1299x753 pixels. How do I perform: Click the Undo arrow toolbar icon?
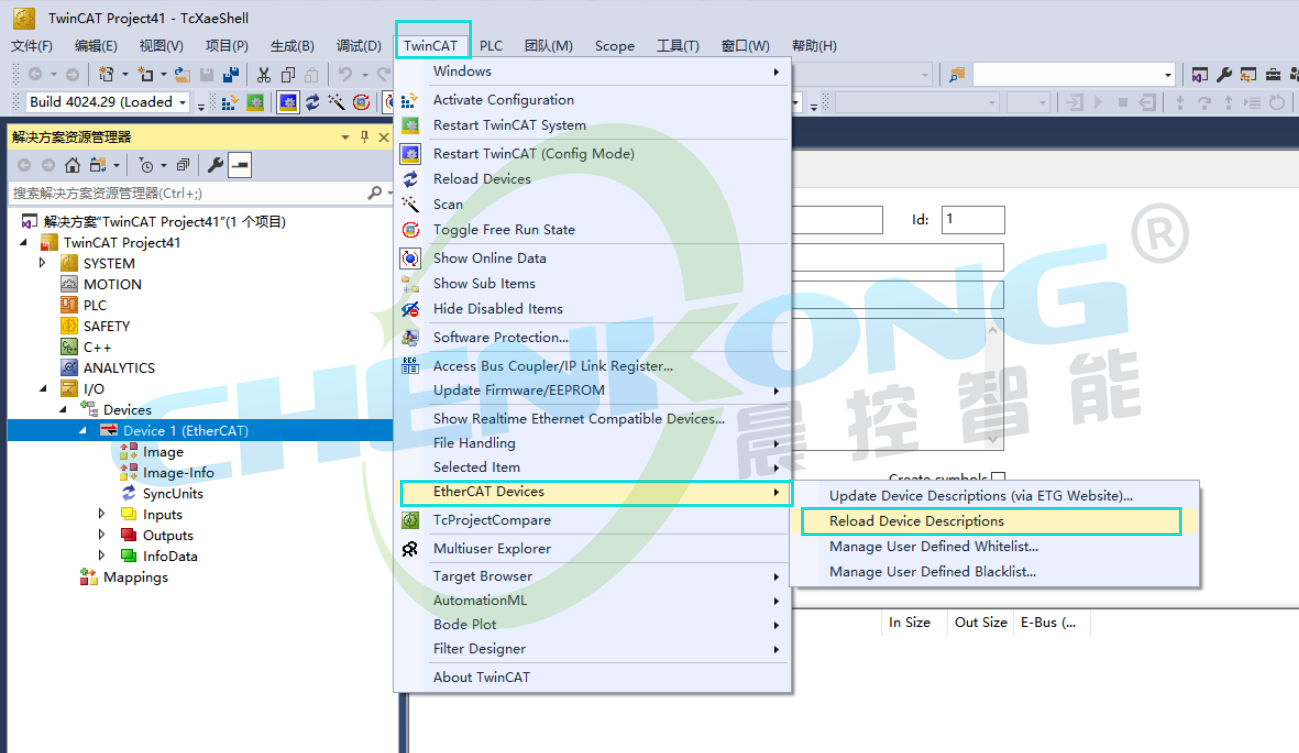pyautogui.click(x=345, y=74)
